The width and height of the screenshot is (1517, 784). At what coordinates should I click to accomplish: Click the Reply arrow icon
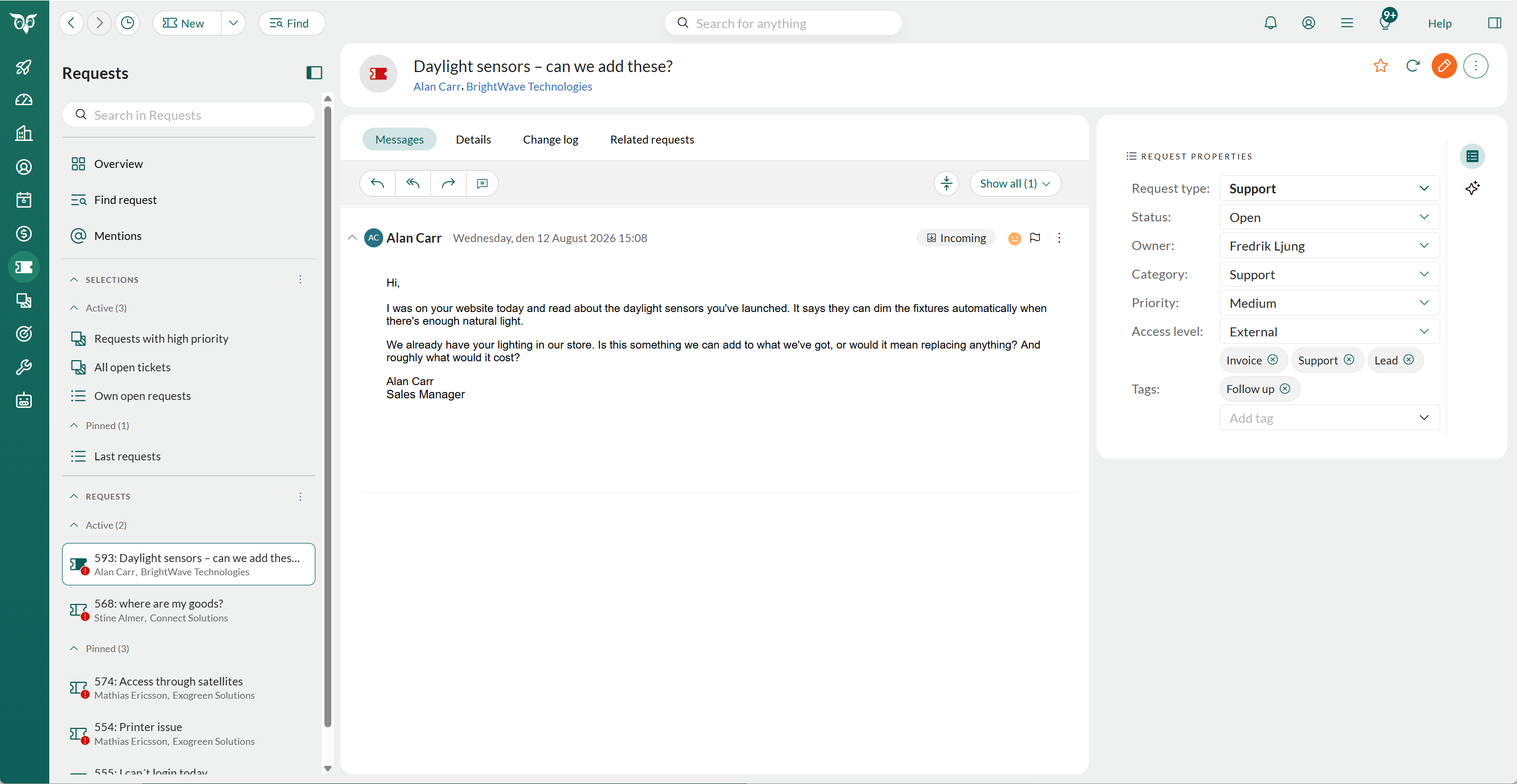377,184
